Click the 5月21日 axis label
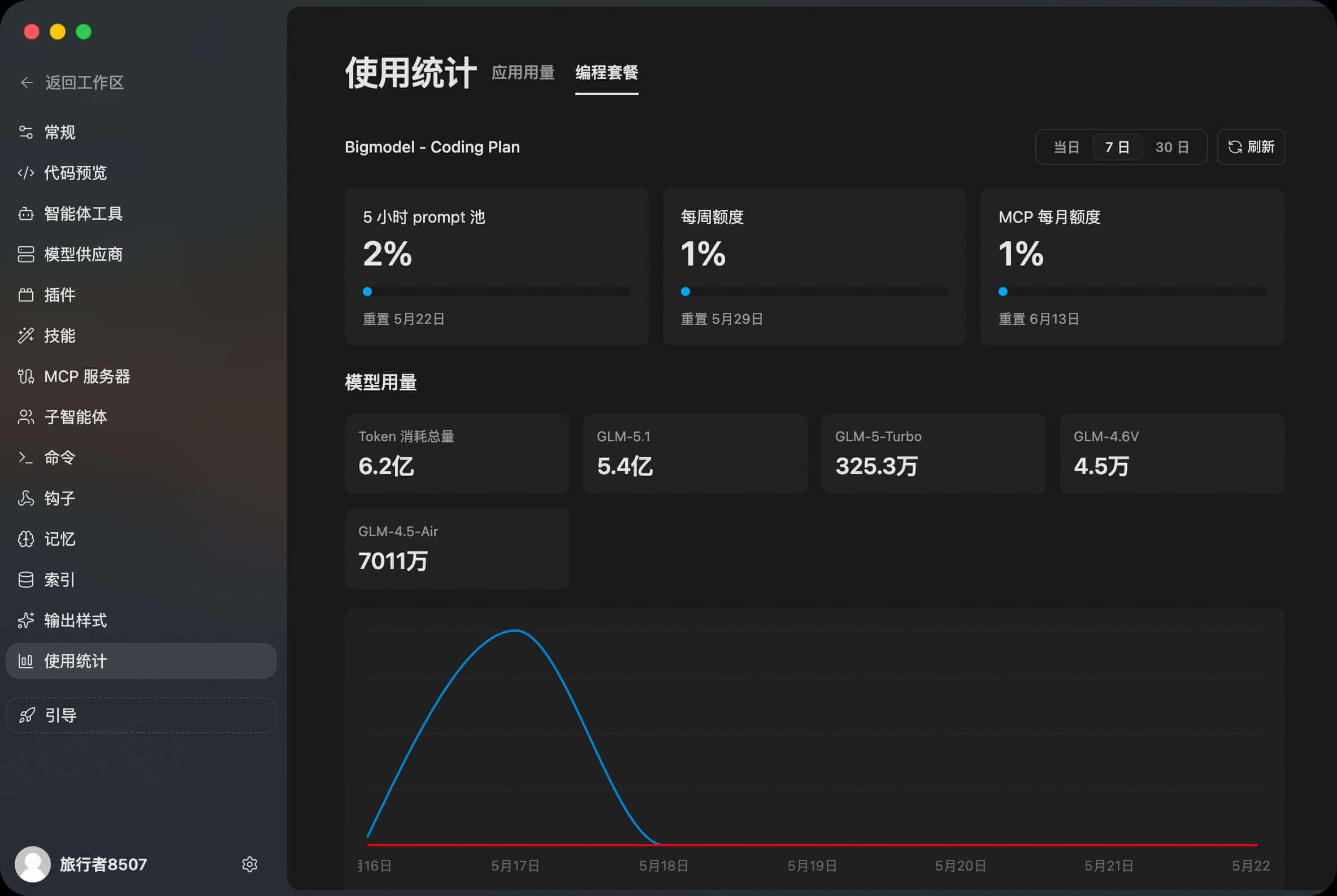 pyautogui.click(x=1109, y=865)
